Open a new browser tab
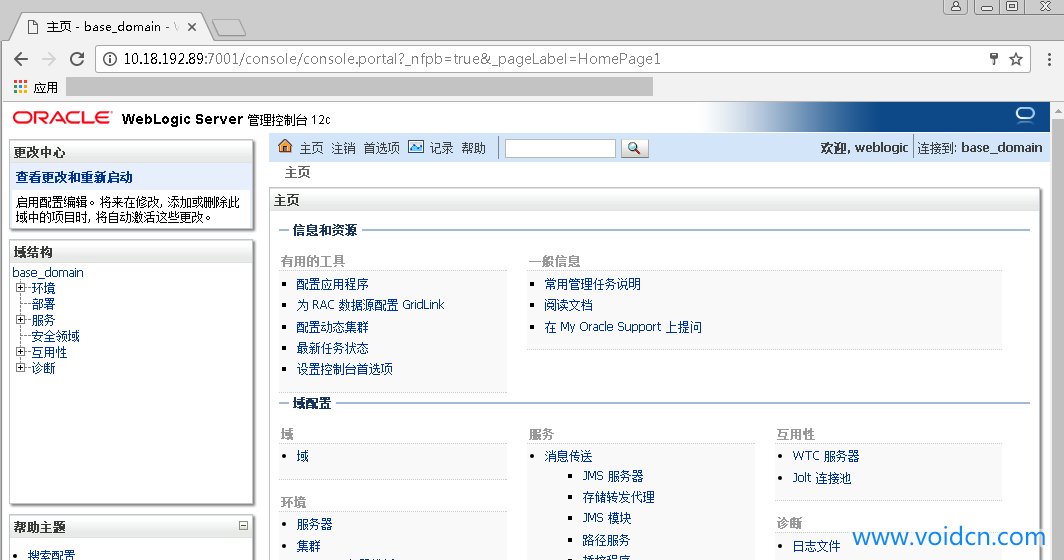 [229, 27]
